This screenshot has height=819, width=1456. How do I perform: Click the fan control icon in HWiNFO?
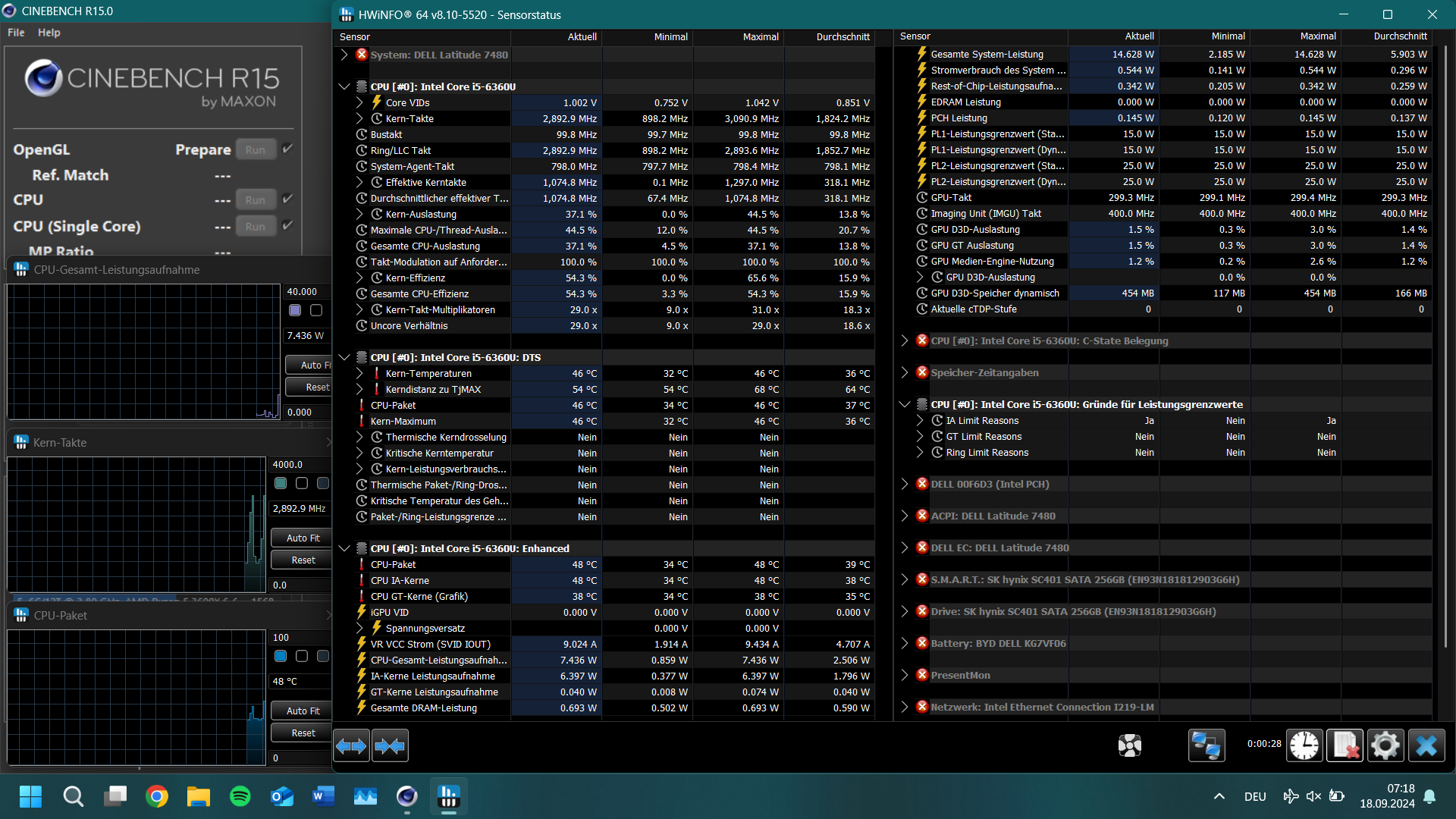[x=1129, y=745]
